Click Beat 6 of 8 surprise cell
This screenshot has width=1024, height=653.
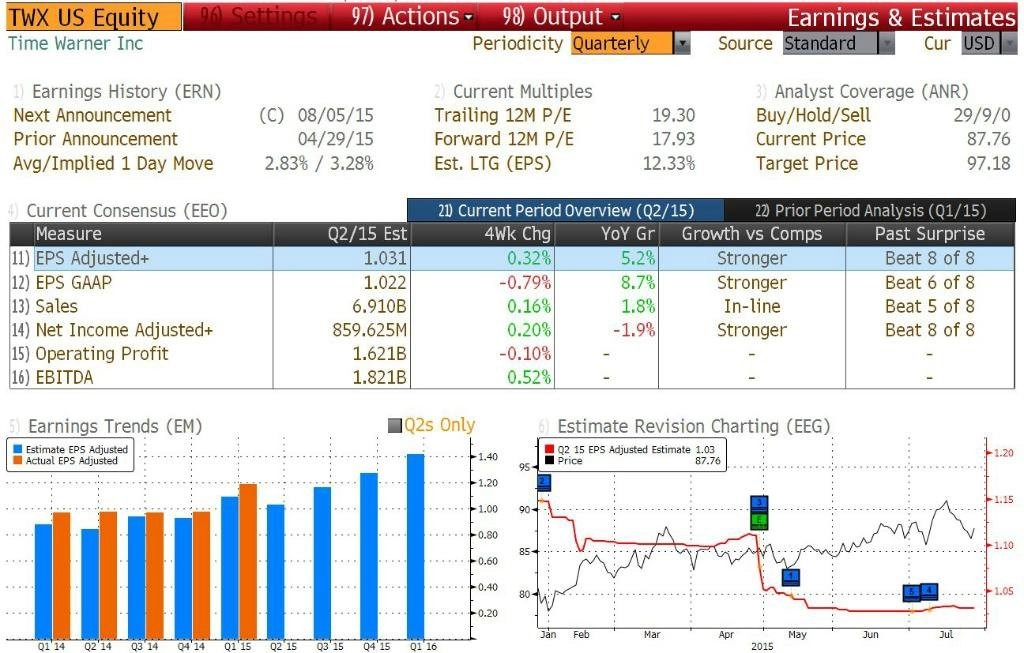[930, 283]
